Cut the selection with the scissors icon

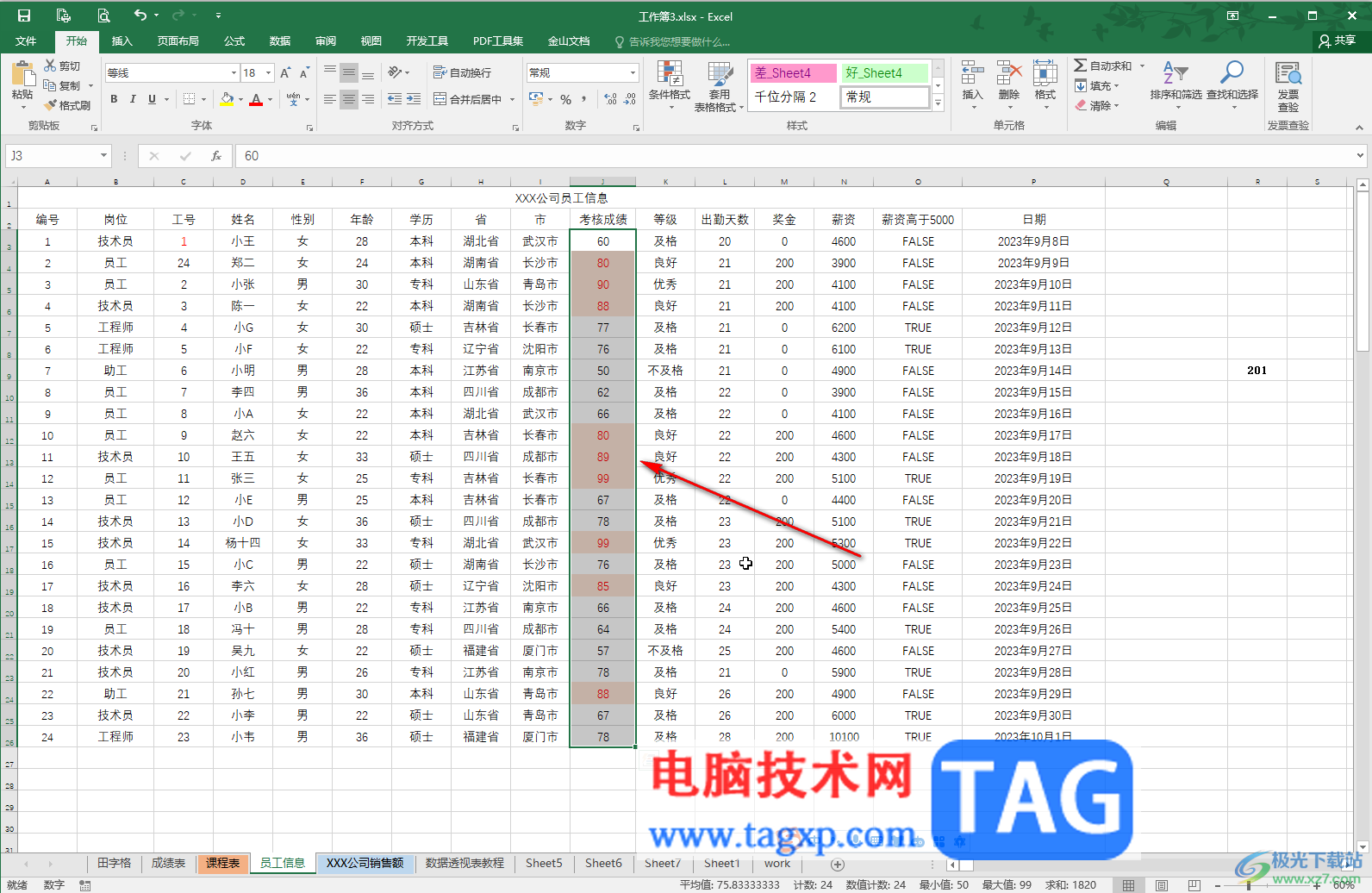click(62, 66)
